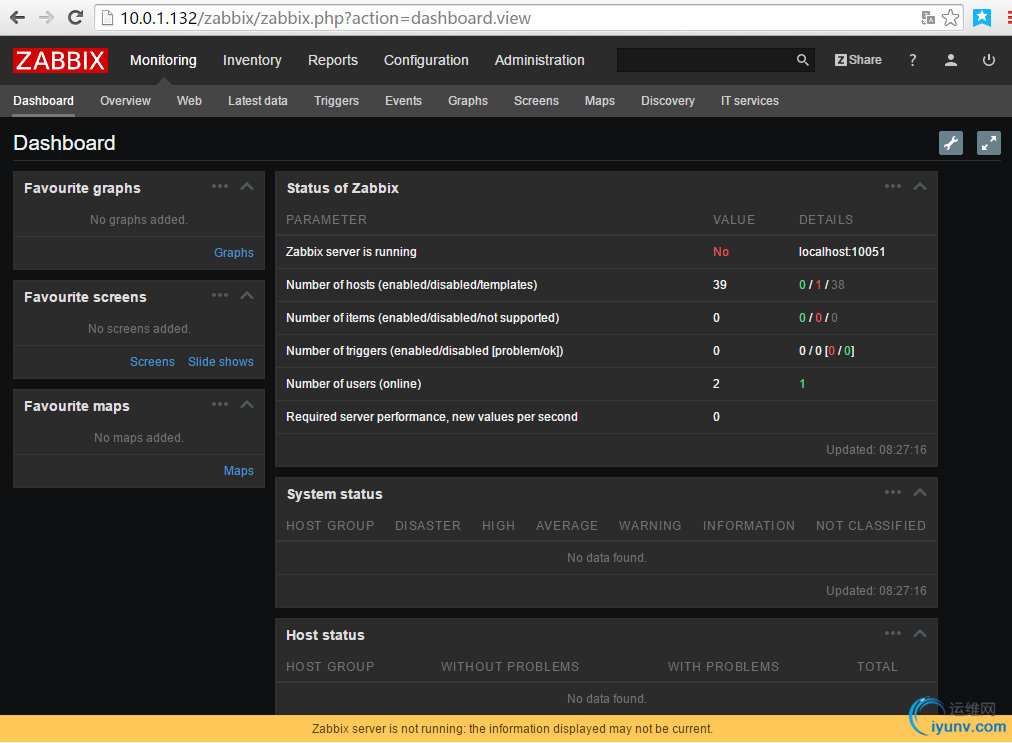This screenshot has height=743, width=1012.
Task: Open the help question mark
Action: (x=913, y=60)
